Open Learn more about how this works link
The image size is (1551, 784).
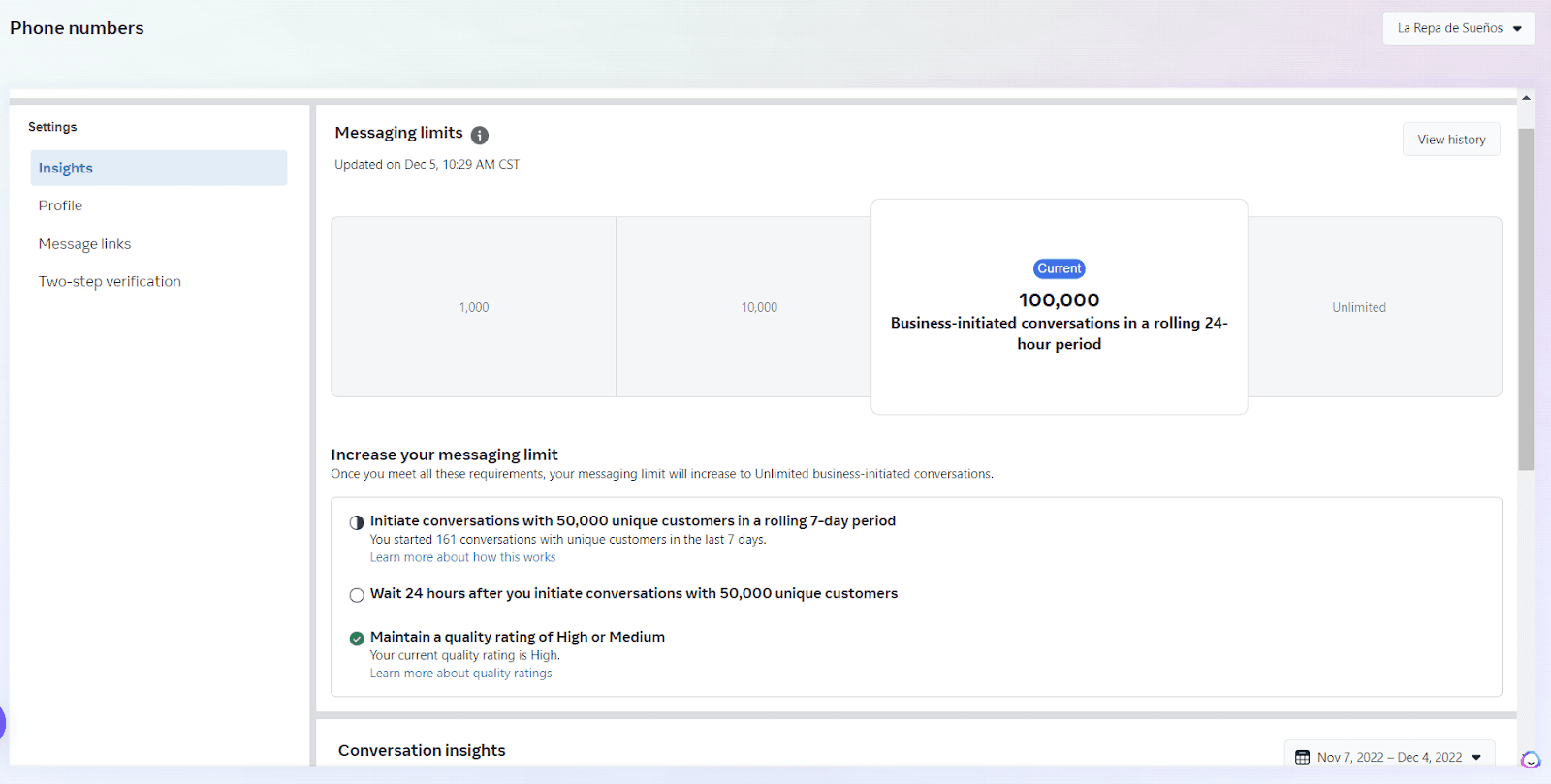[x=462, y=557]
